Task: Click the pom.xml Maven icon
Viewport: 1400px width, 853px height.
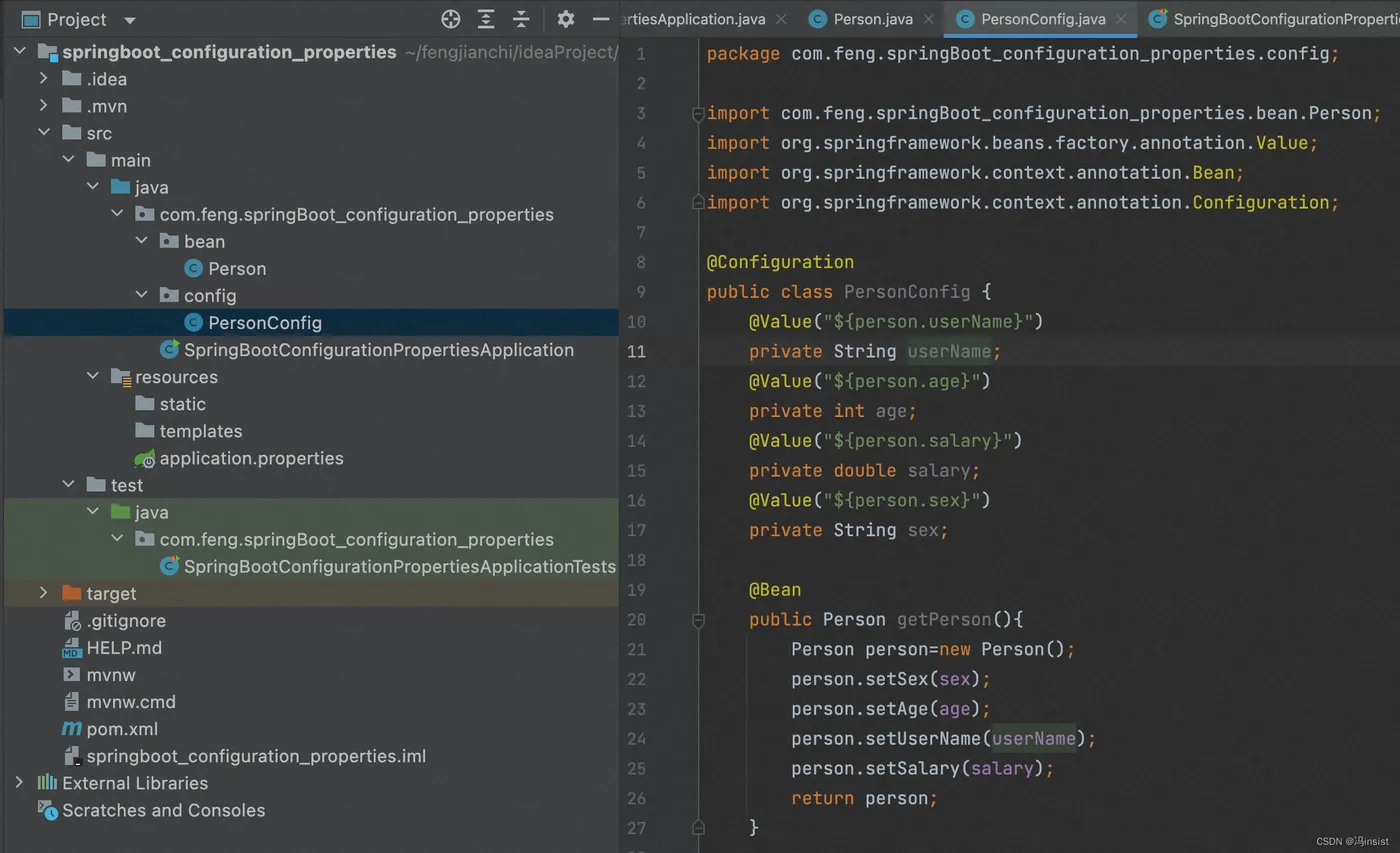Action: coord(72,728)
